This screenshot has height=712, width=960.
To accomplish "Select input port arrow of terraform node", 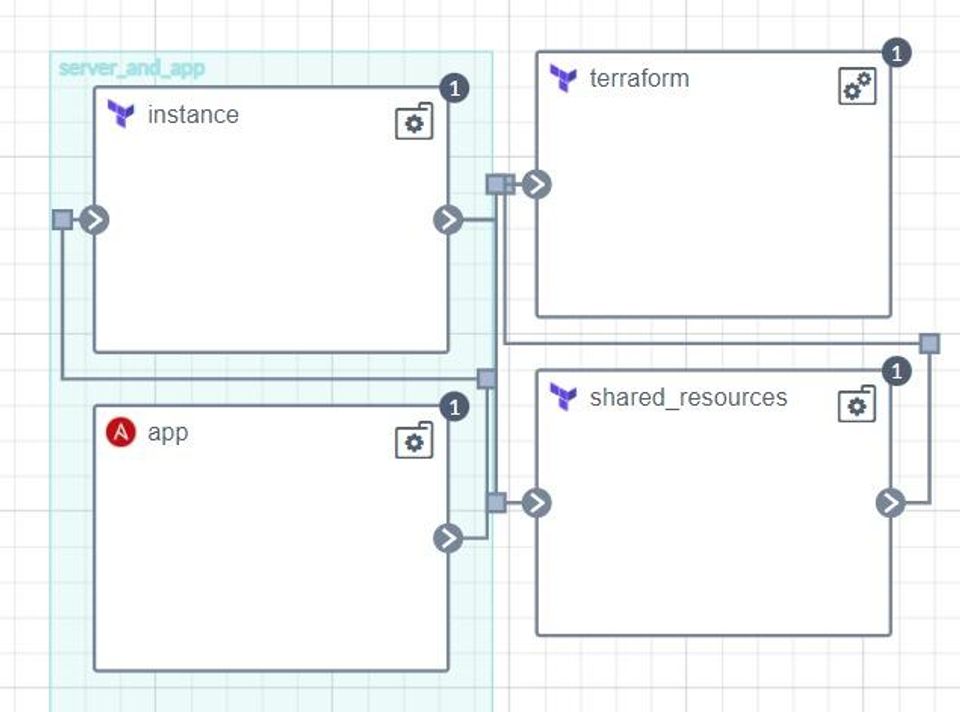I will pyautogui.click(x=537, y=184).
